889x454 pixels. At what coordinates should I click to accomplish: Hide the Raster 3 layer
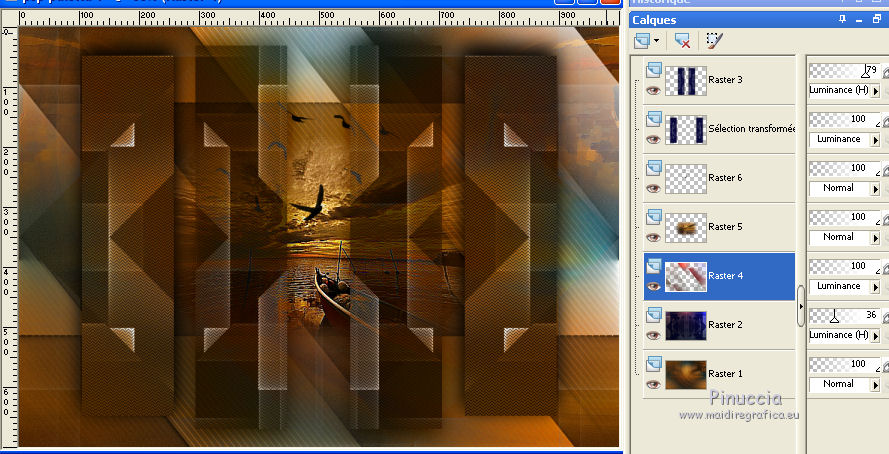tap(654, 91)
